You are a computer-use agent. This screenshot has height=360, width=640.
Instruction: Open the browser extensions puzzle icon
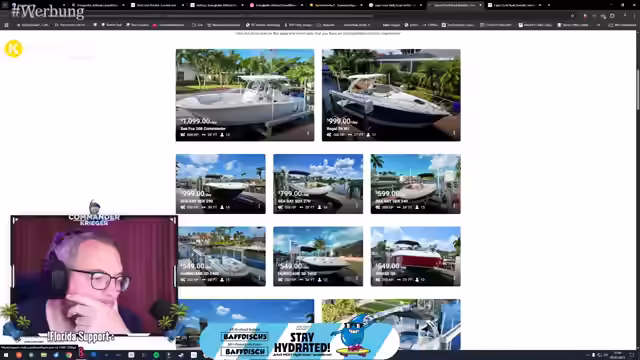point(612,16)
